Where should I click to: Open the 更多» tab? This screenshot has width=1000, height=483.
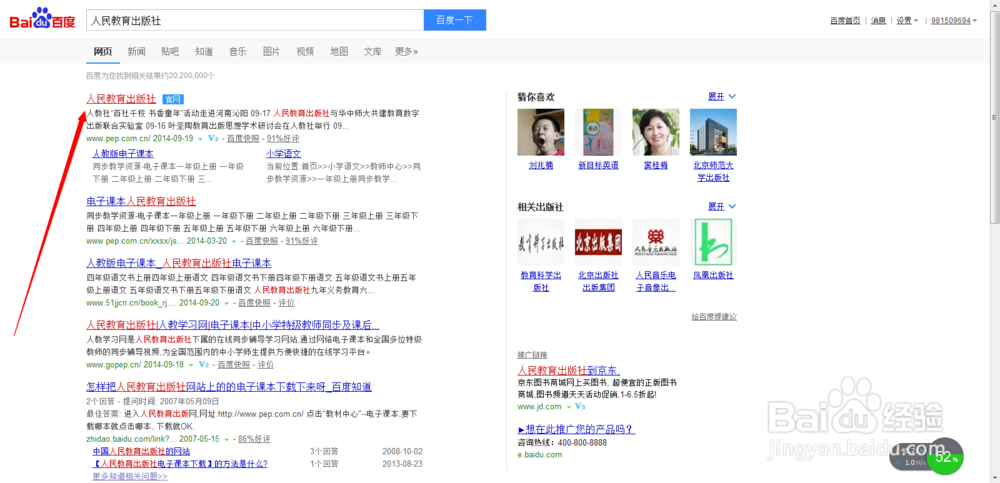[407, 52]
